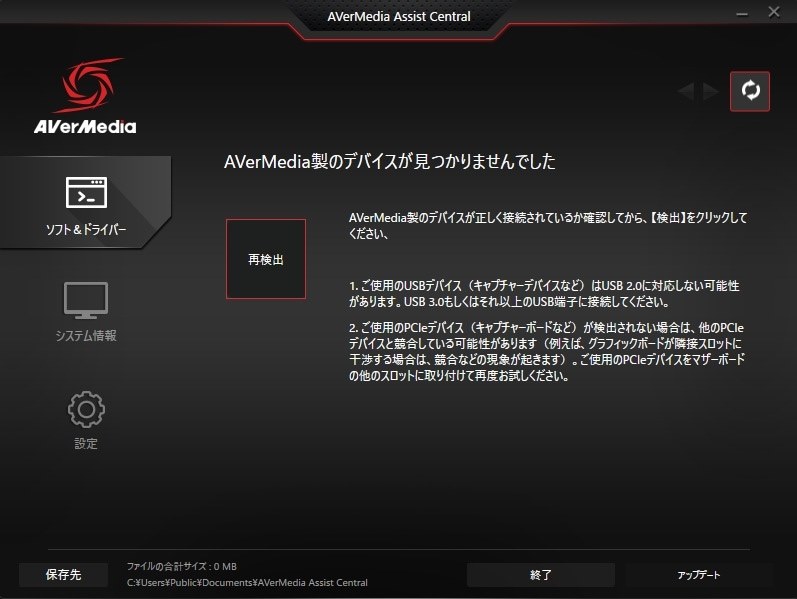The image size is (797, 599).
Task: Click the 終了 button
Action: (540, 575)
